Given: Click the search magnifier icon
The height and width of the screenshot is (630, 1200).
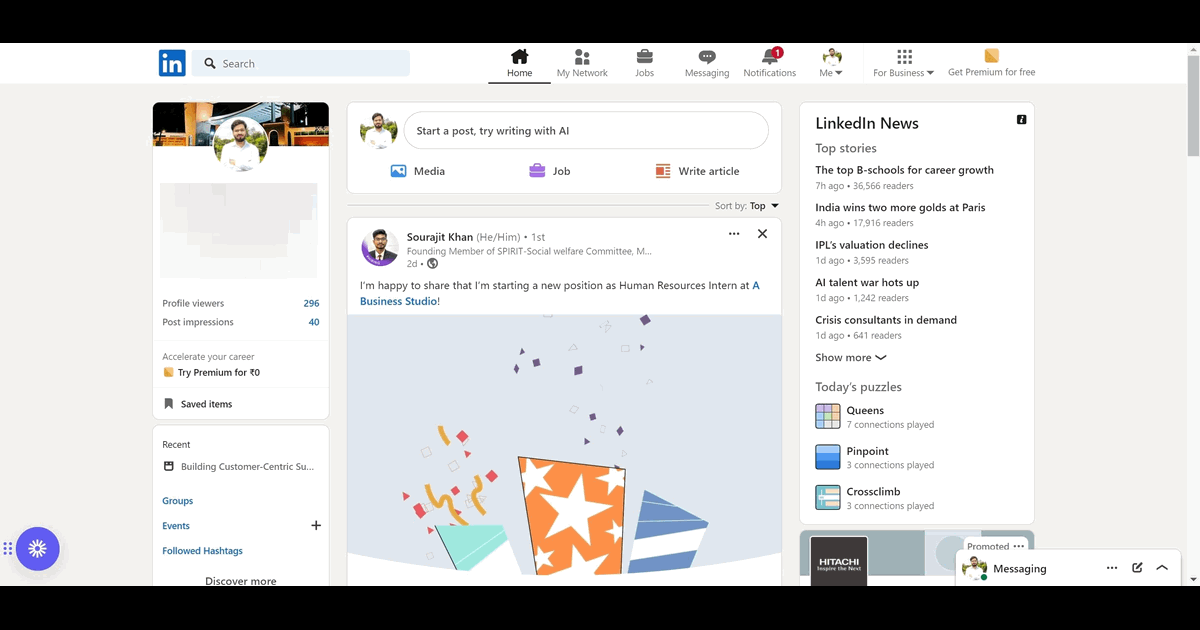Looking at the screenshot, I should point(210,63).
